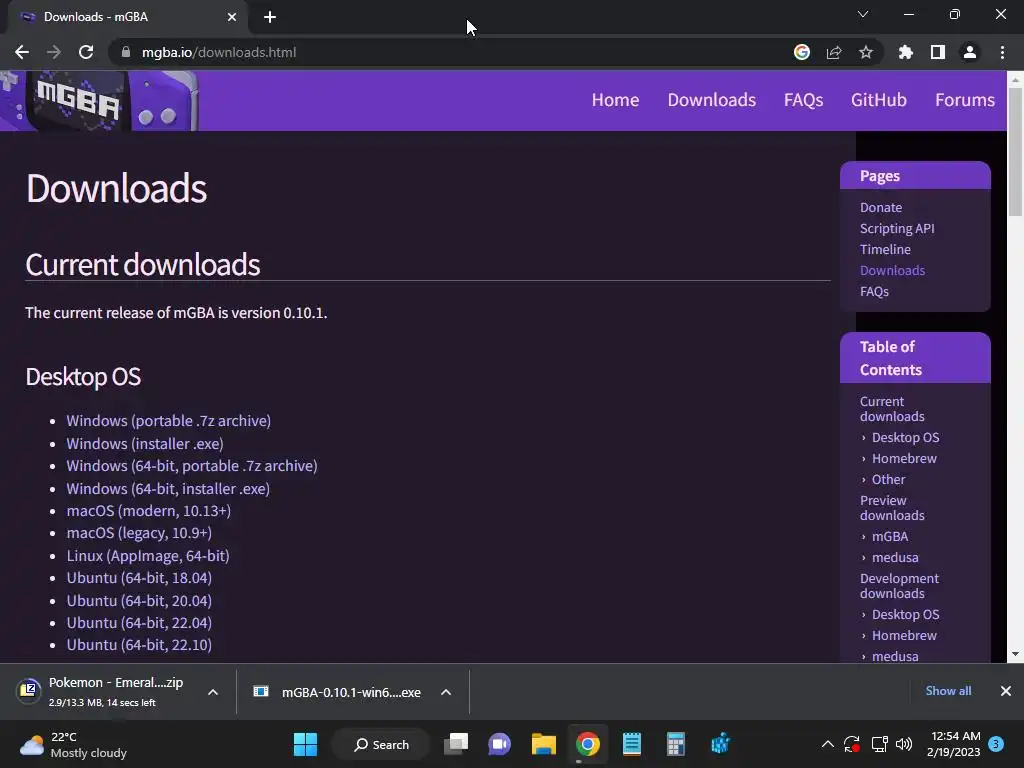Open a new browser tab
Viewport: 1024px width, 768px height.
[270, 17]
